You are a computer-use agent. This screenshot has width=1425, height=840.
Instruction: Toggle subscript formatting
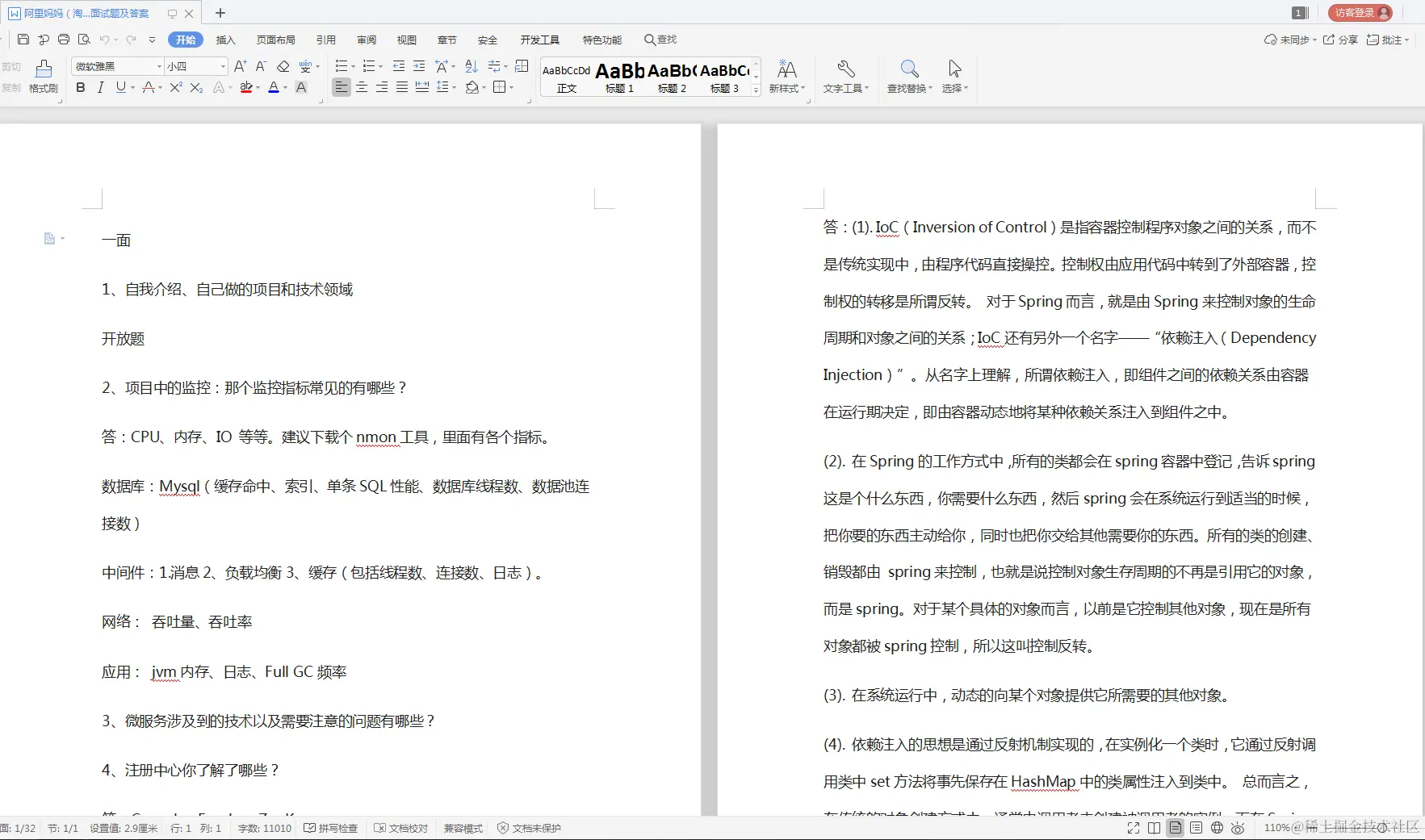[x=195, y=88]
